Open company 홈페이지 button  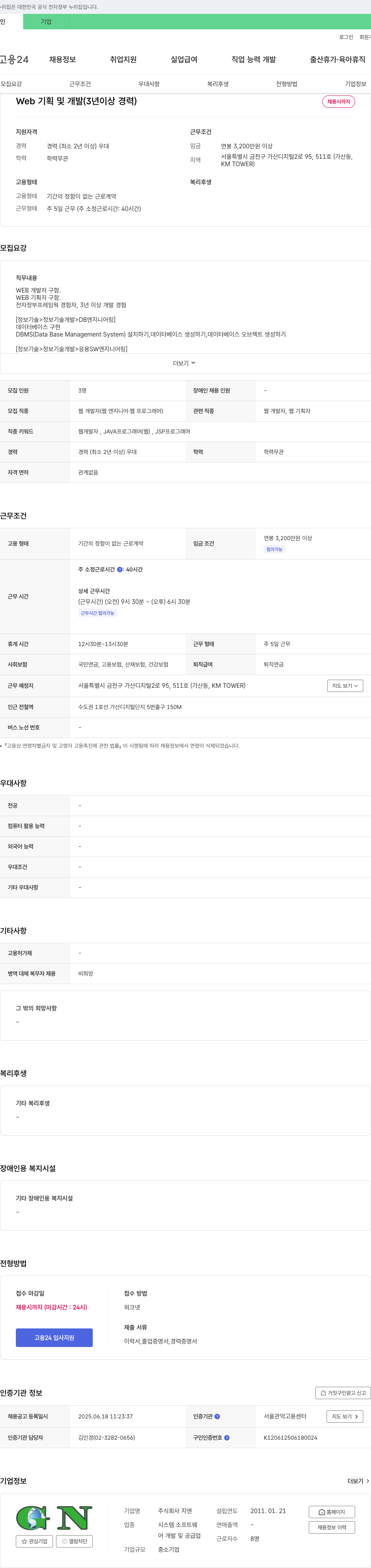point(332,1511)
